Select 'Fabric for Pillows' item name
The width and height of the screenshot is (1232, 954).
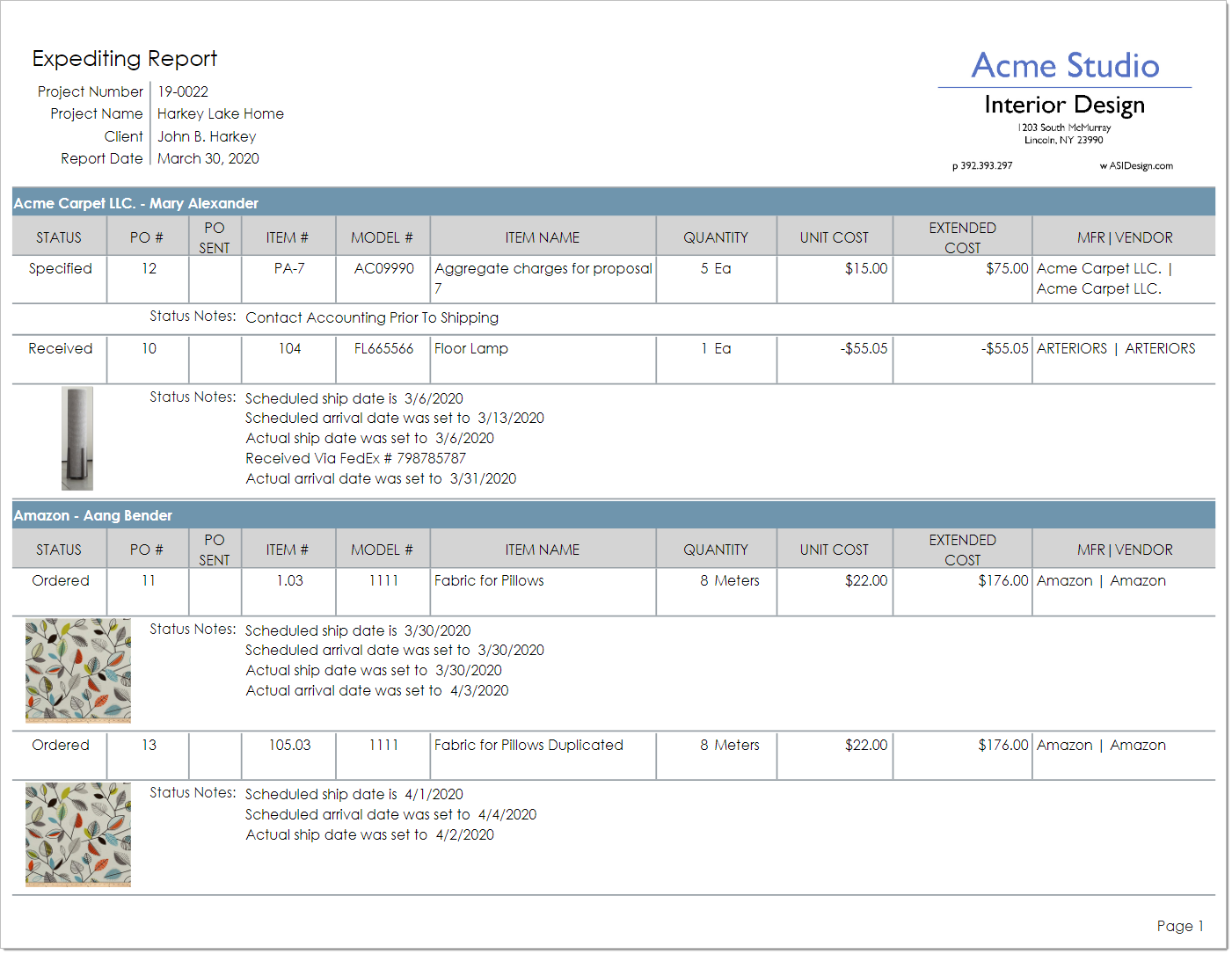tap(489, 581)
